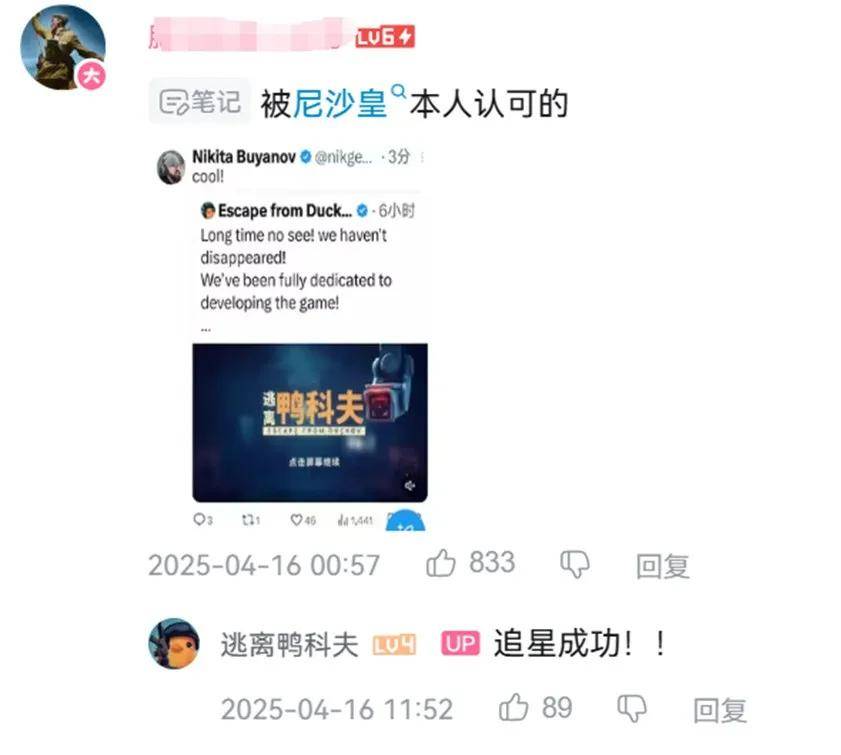This screenshot has width=841, height=755.
Task: Open the commenter's profile avatar
Action: pyautogui.click(x=63, y=47)
